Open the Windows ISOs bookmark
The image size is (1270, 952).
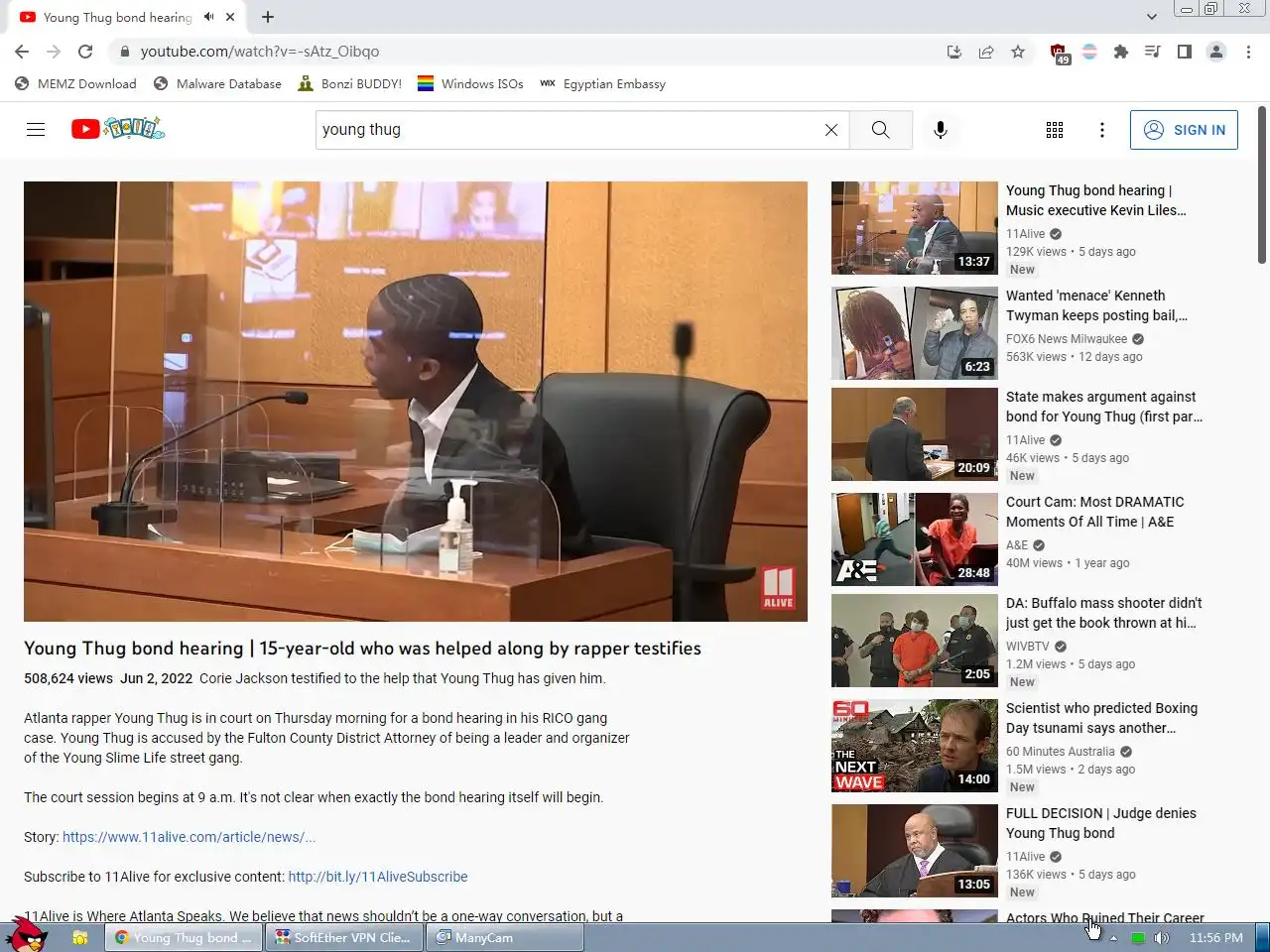(x=470, y=84)
